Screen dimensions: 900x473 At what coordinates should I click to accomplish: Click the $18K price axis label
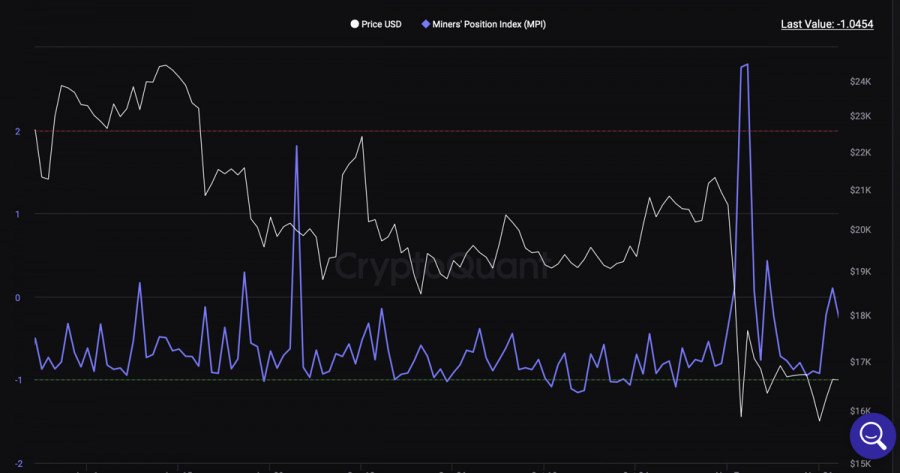point(861,316)
